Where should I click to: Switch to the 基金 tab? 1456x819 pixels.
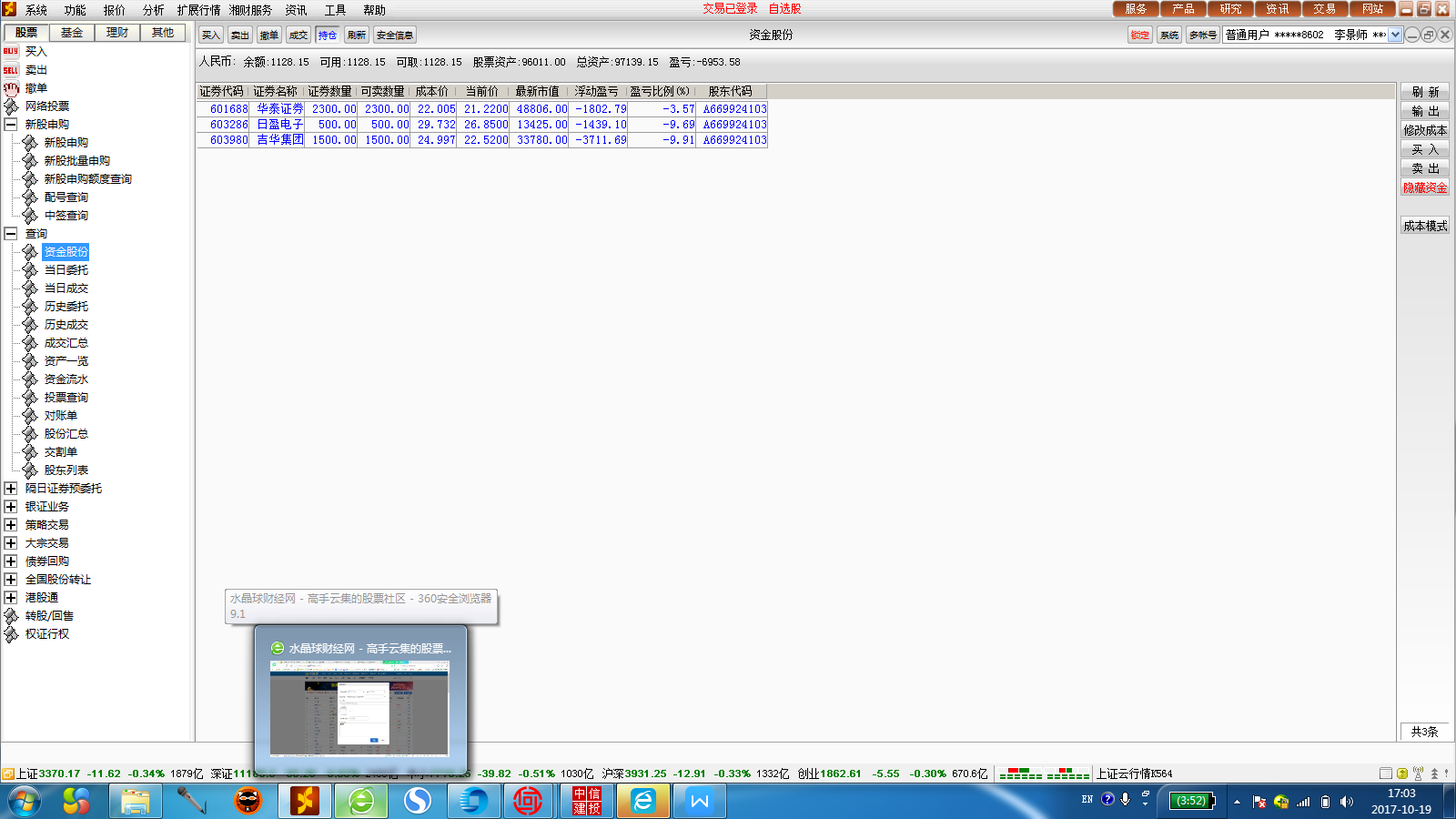click(72, 33)
